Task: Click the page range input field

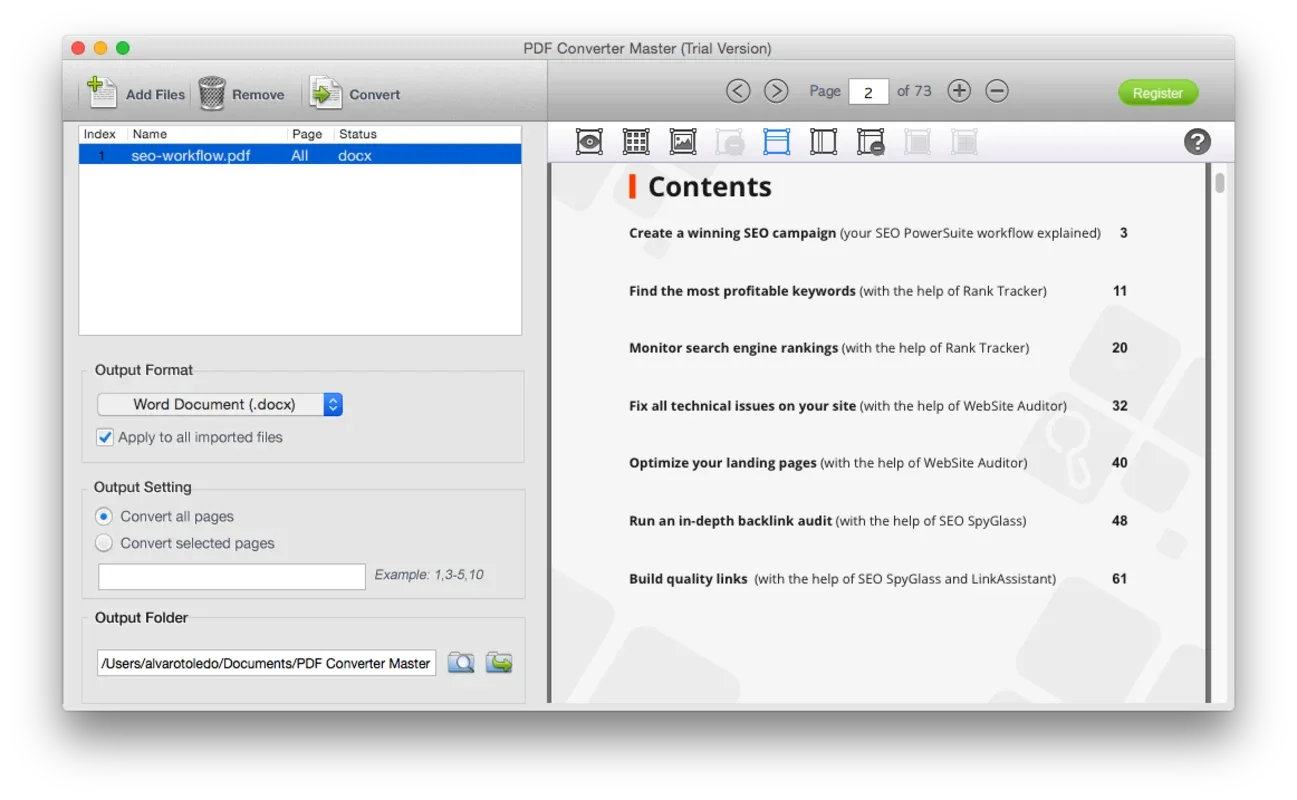Action: point(232,576)
